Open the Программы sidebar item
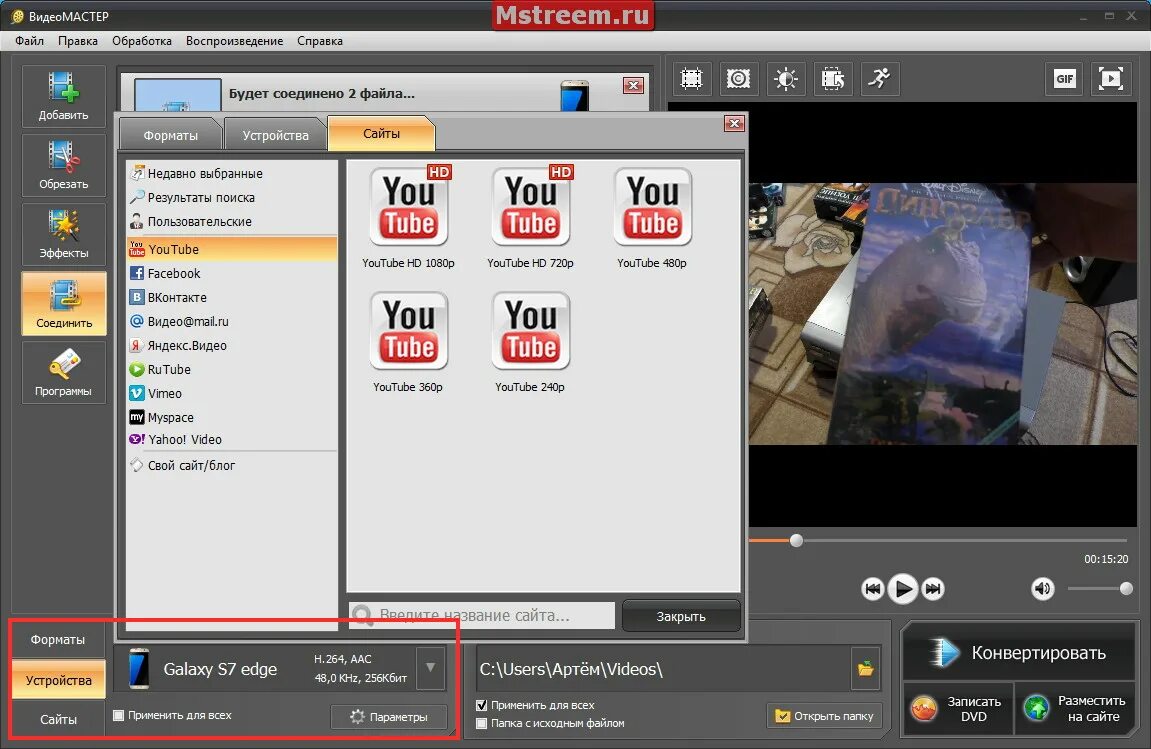Image resolution: width=1151 pixels, height=749 pixels. coord(64,372)
